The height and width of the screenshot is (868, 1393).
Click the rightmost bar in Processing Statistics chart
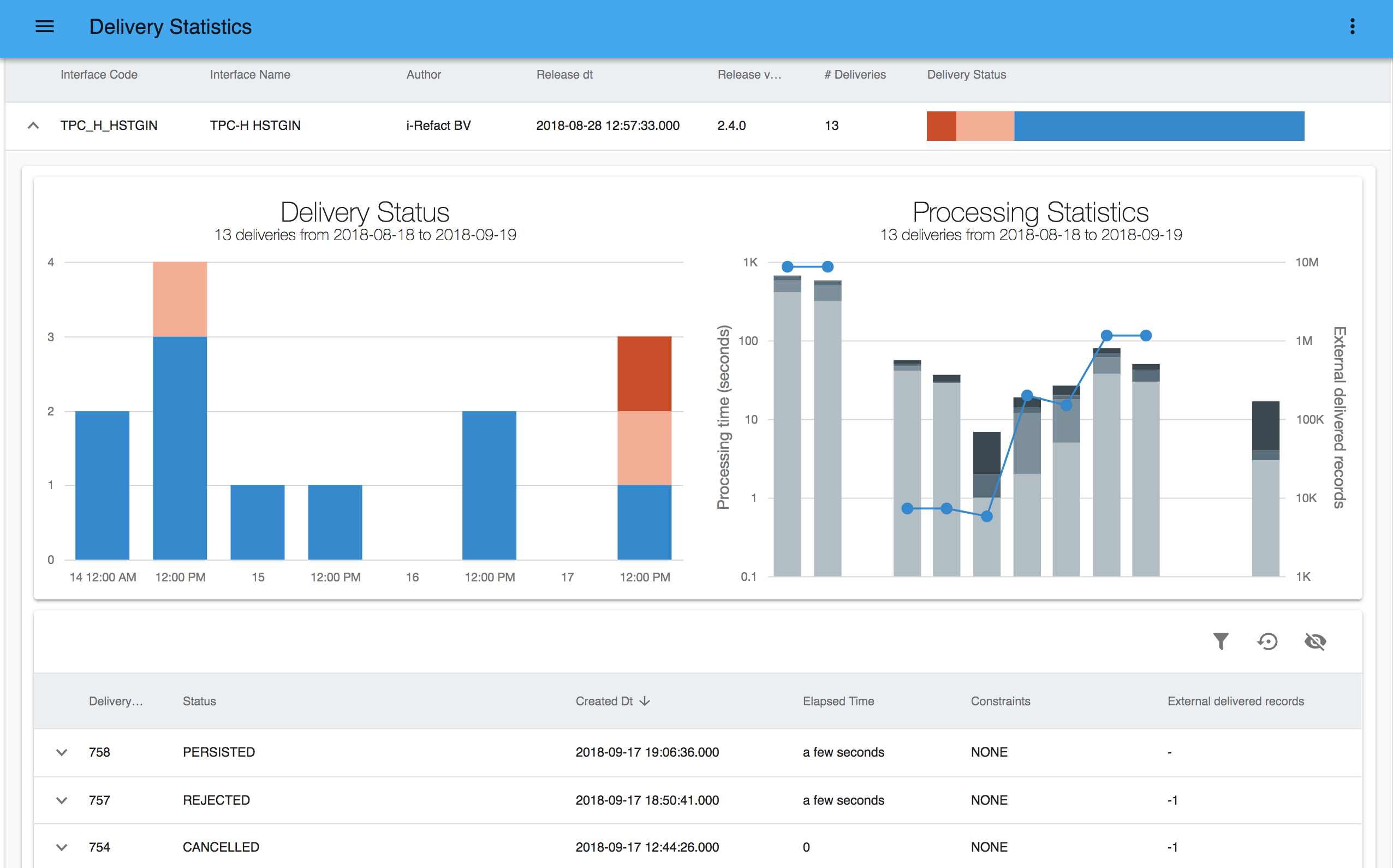[x=1266, y=489]
